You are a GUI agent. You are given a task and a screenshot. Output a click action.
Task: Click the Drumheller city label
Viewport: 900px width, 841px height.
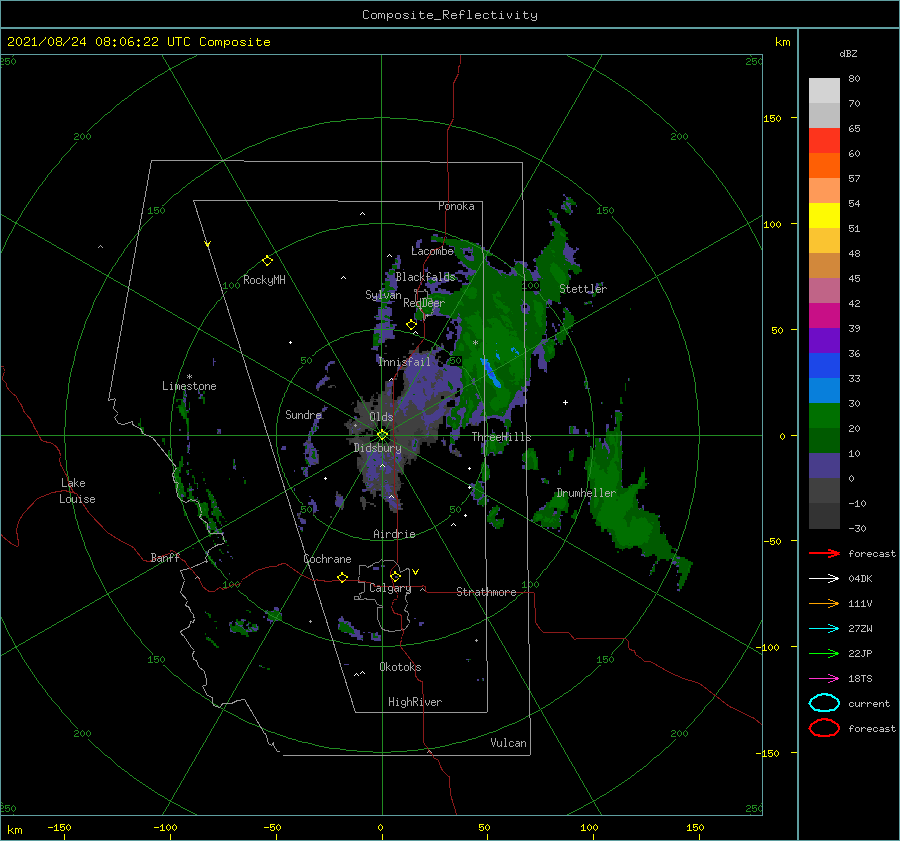pos(586,493)
